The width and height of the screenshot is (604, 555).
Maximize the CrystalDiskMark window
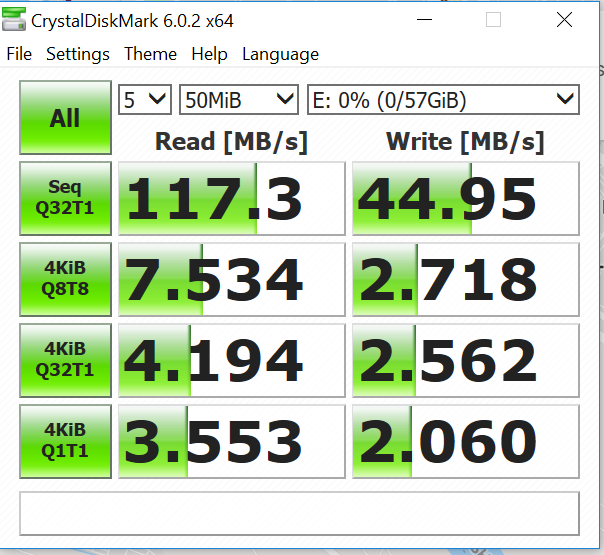[x=493, y=19]
